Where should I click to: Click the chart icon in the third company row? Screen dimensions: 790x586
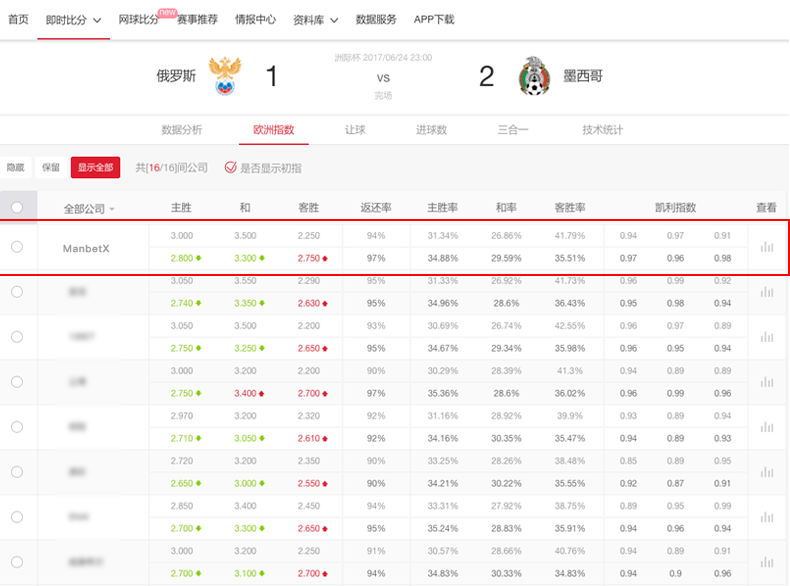point(767,337)
